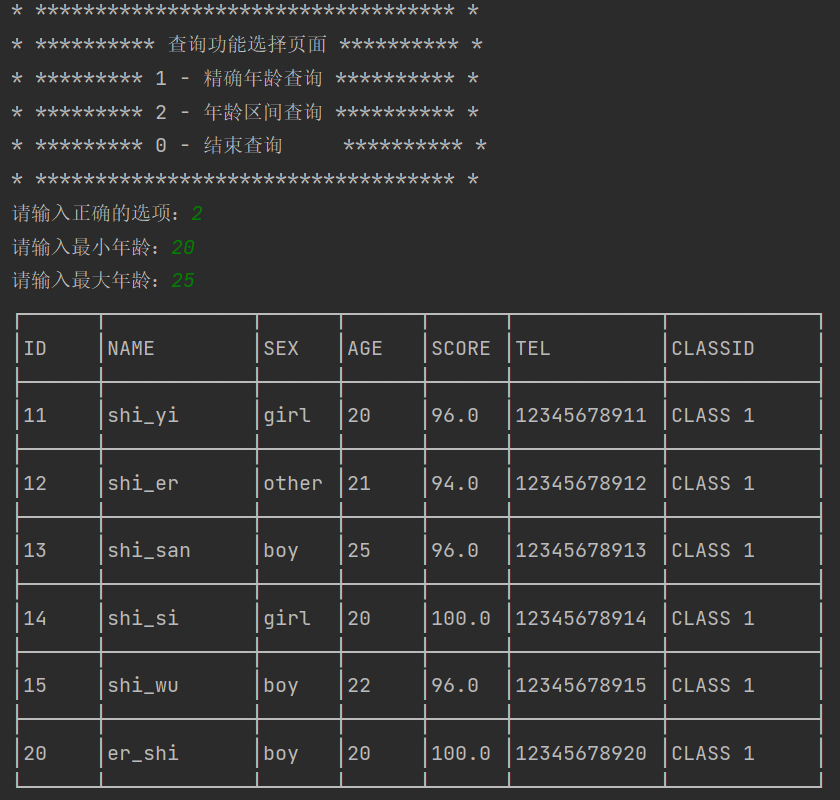Click the AGE column header

[x=365, y=348]
